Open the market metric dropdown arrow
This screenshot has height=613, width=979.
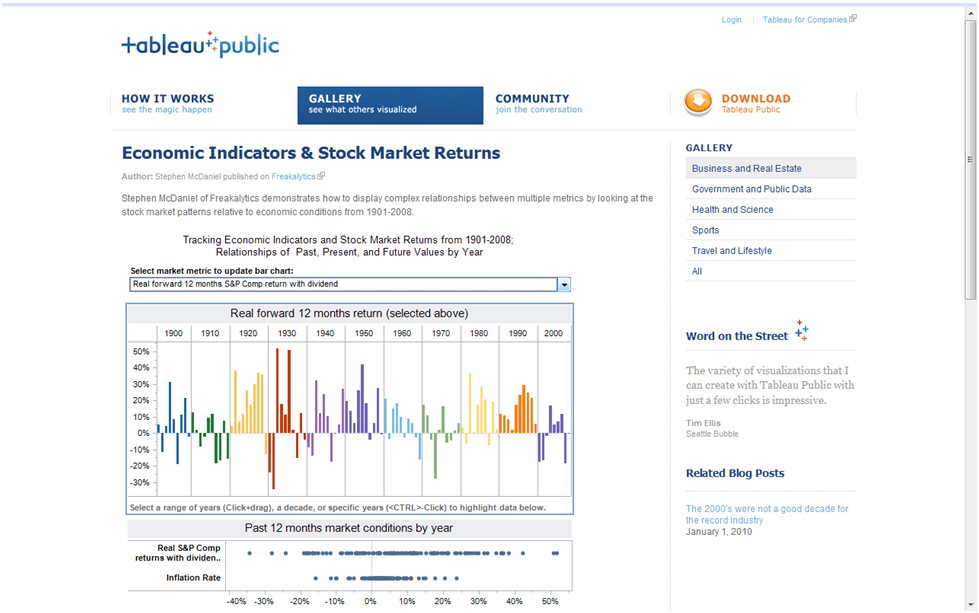click(x=563, y=284)
